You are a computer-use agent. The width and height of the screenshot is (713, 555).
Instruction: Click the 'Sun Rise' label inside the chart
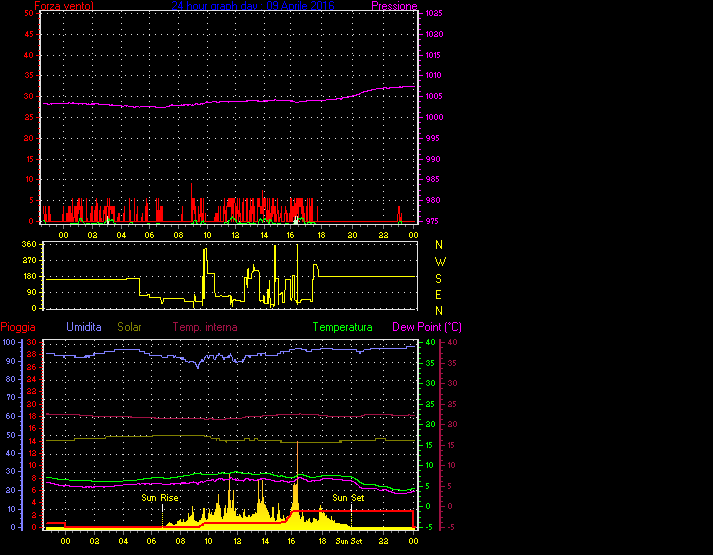[x=160, y=498]
